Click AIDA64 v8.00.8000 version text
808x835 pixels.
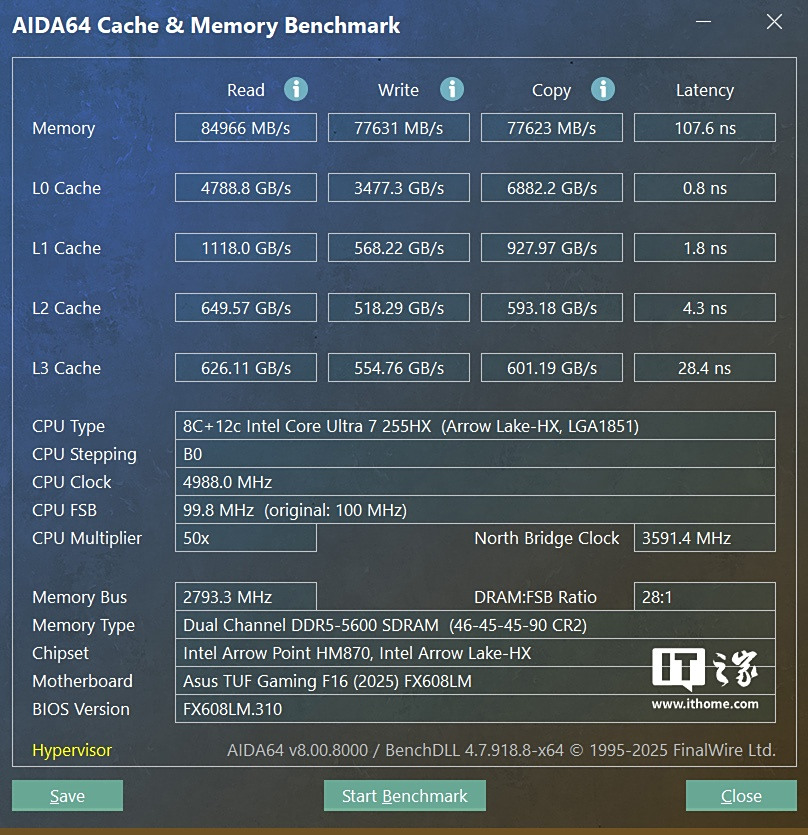point(501,750)
